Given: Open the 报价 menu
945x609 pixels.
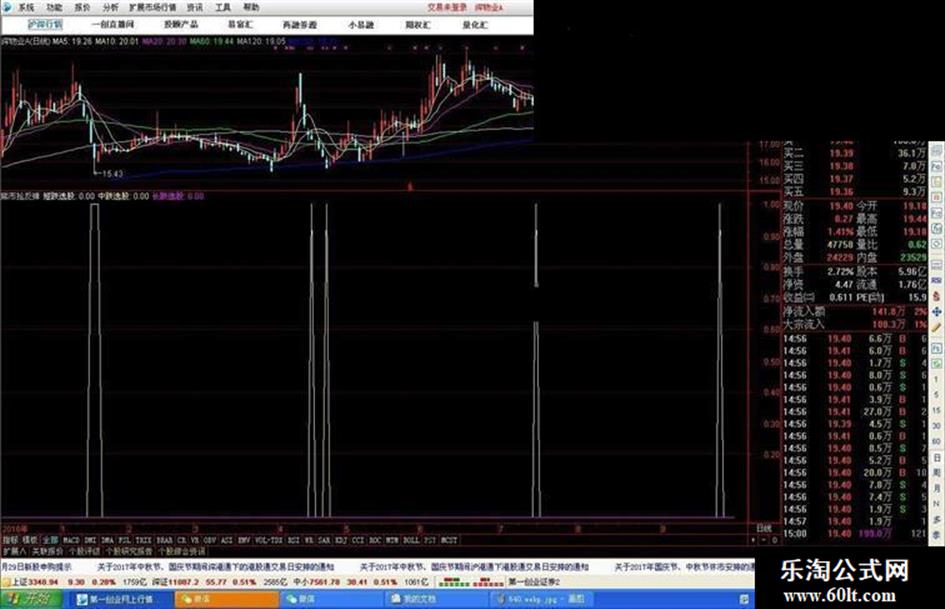Looking at the screenshot, I should (x=83, y=7).
